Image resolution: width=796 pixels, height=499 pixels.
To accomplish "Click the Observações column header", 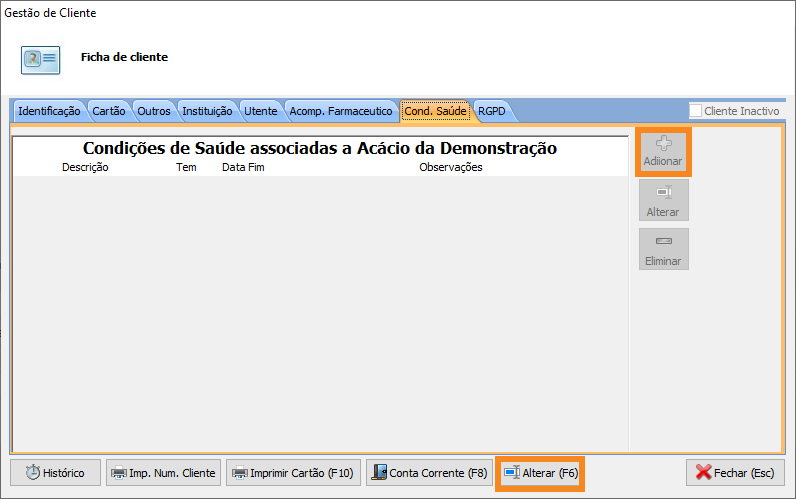I will pos(450,167).
